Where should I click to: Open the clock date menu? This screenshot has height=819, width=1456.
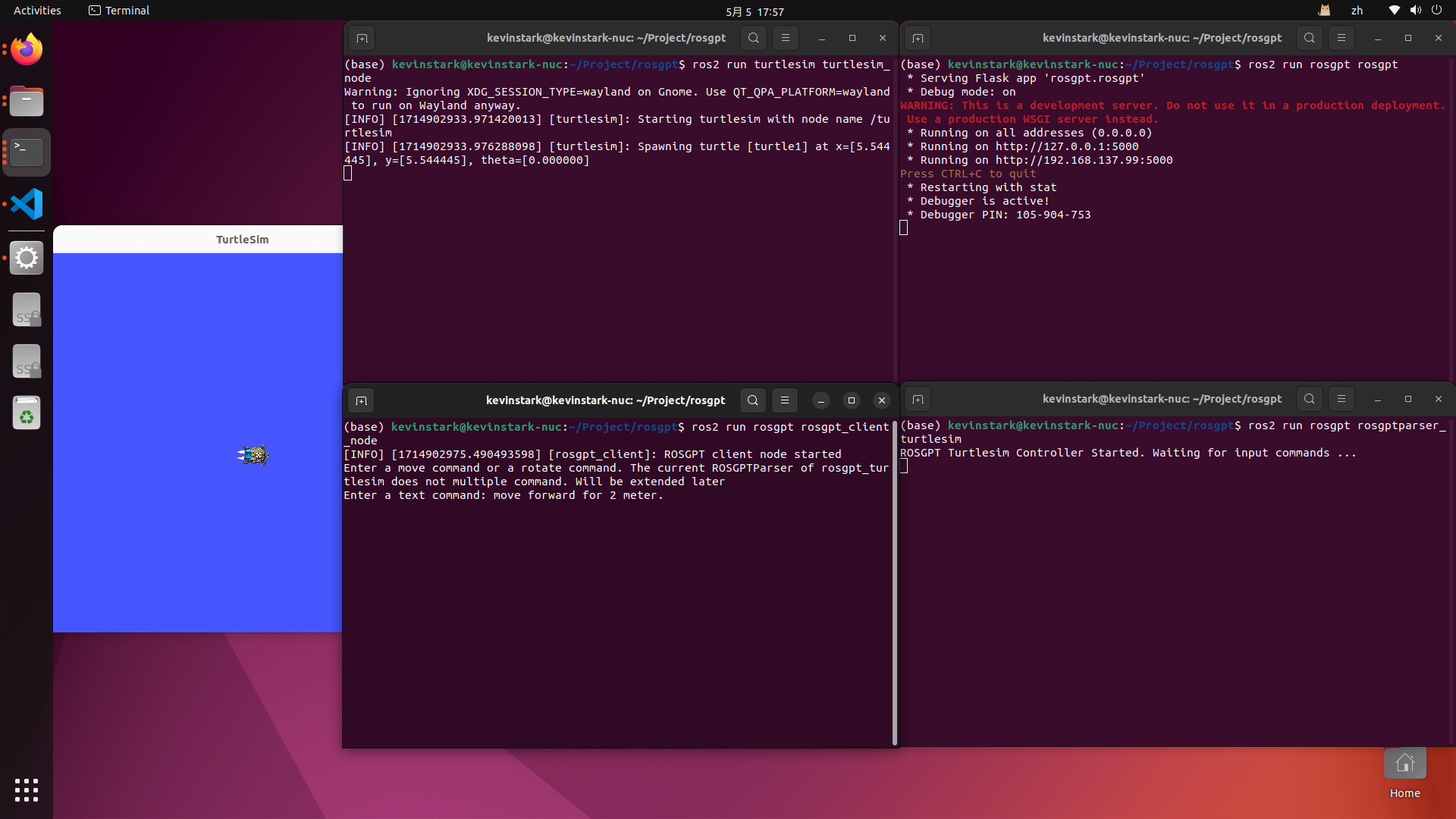[755, 11]
